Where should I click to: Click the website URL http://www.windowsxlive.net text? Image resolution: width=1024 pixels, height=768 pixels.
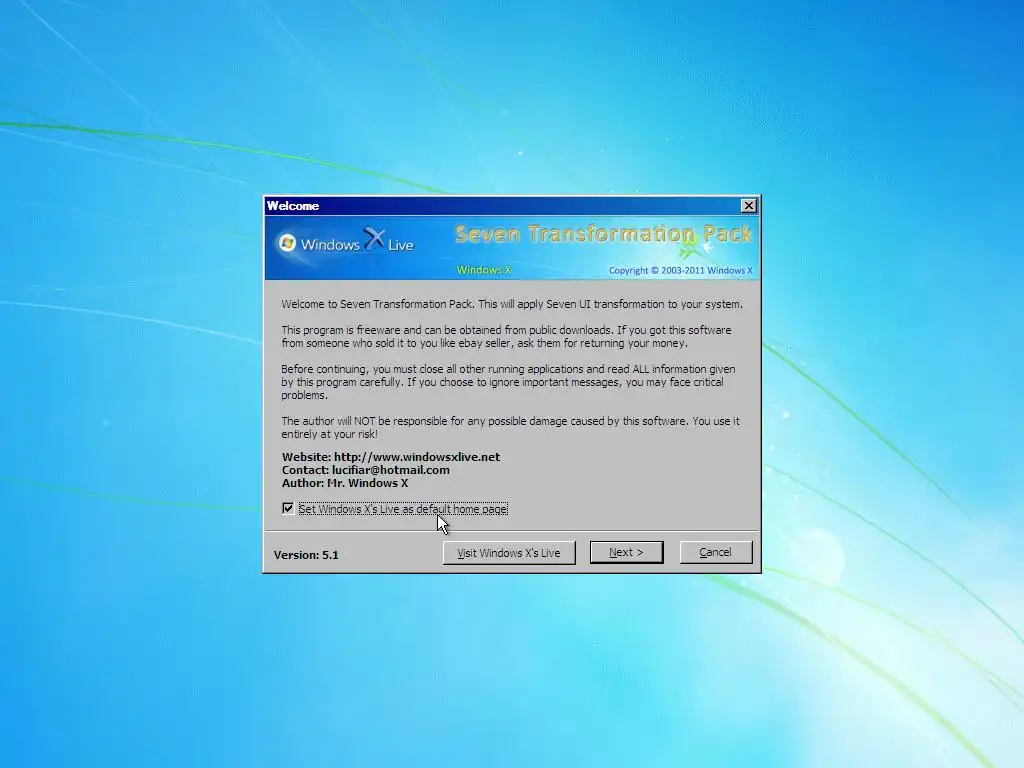[x=417, y=457]
